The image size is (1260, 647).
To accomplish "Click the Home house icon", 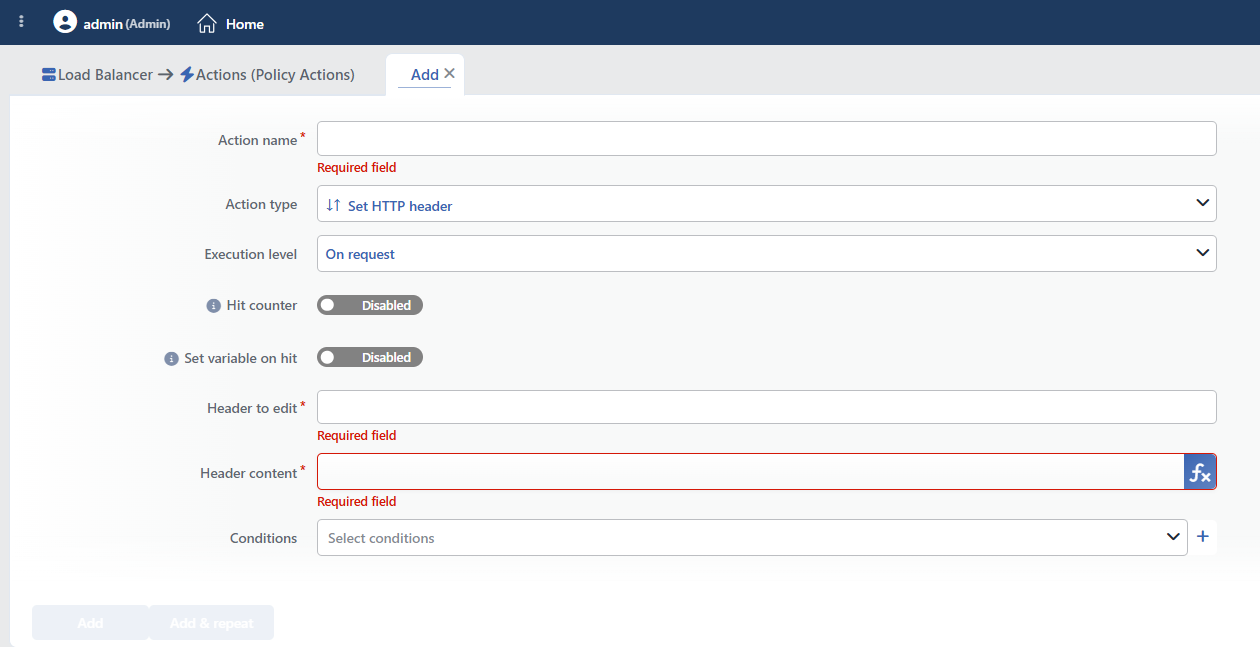I will 207,23.
